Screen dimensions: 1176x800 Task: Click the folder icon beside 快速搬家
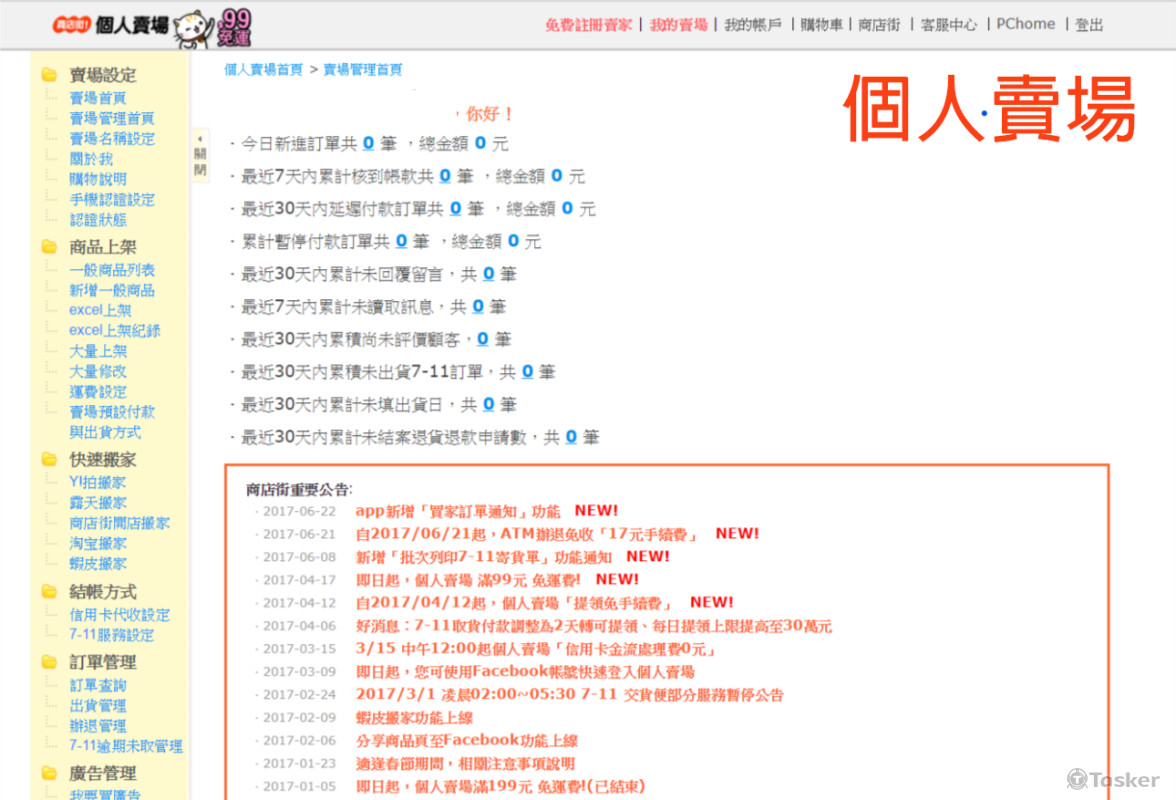click(48, 460)
